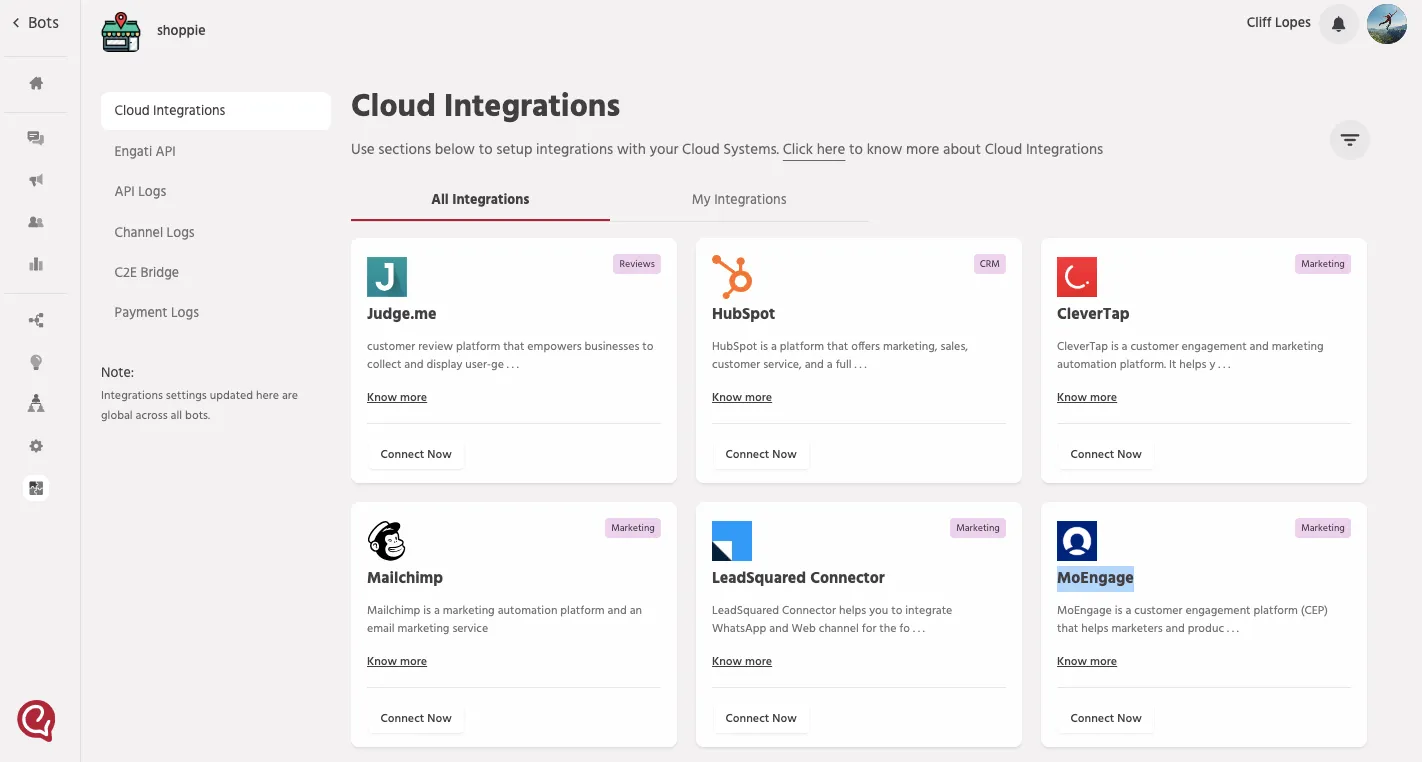This screenshot has height=762, width=1422.
Task: Click Know more under Judge.me
Action: click(397, 397)
